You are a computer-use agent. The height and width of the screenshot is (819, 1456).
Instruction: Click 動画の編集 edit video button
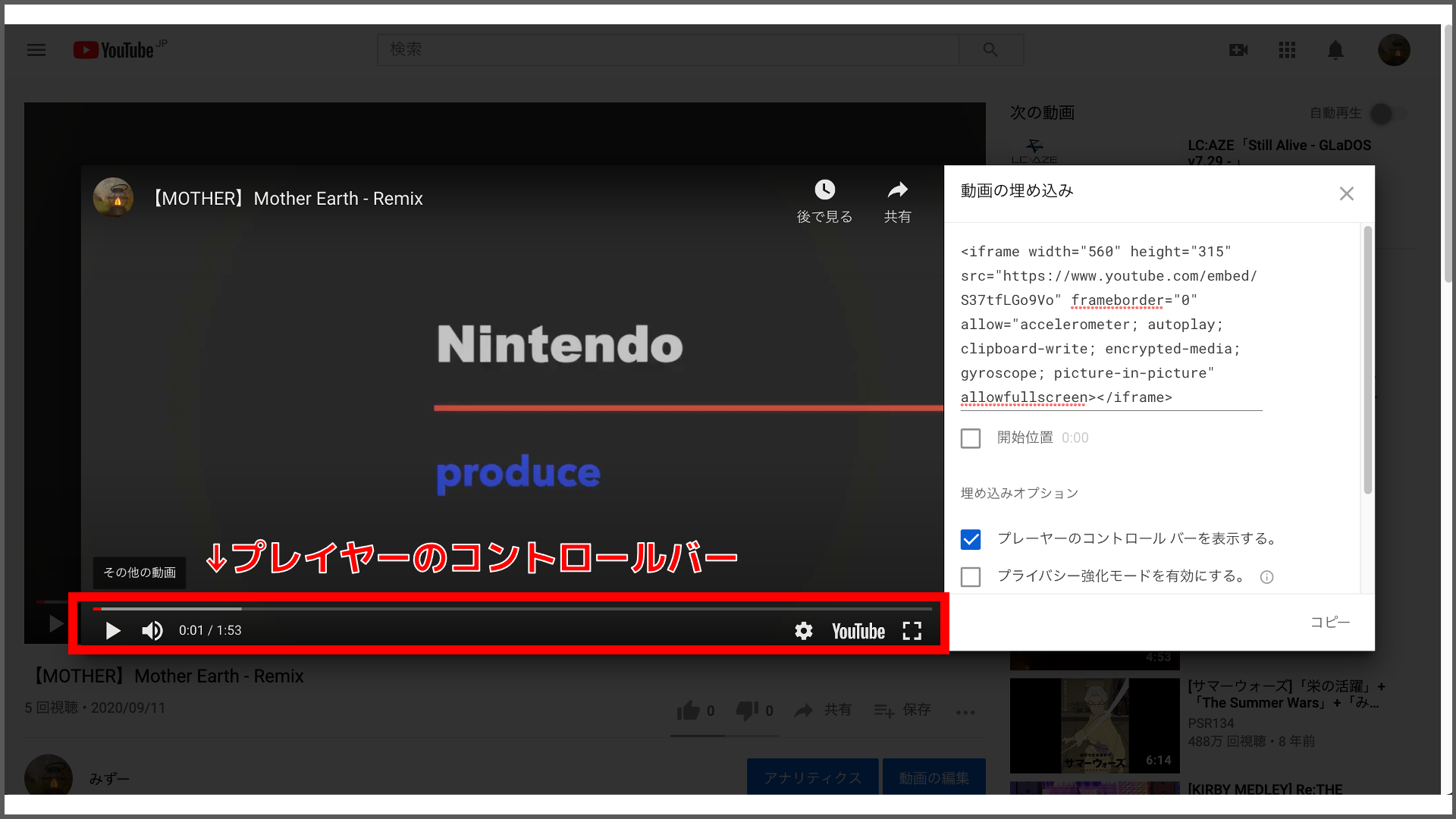(x=934, y=778)
